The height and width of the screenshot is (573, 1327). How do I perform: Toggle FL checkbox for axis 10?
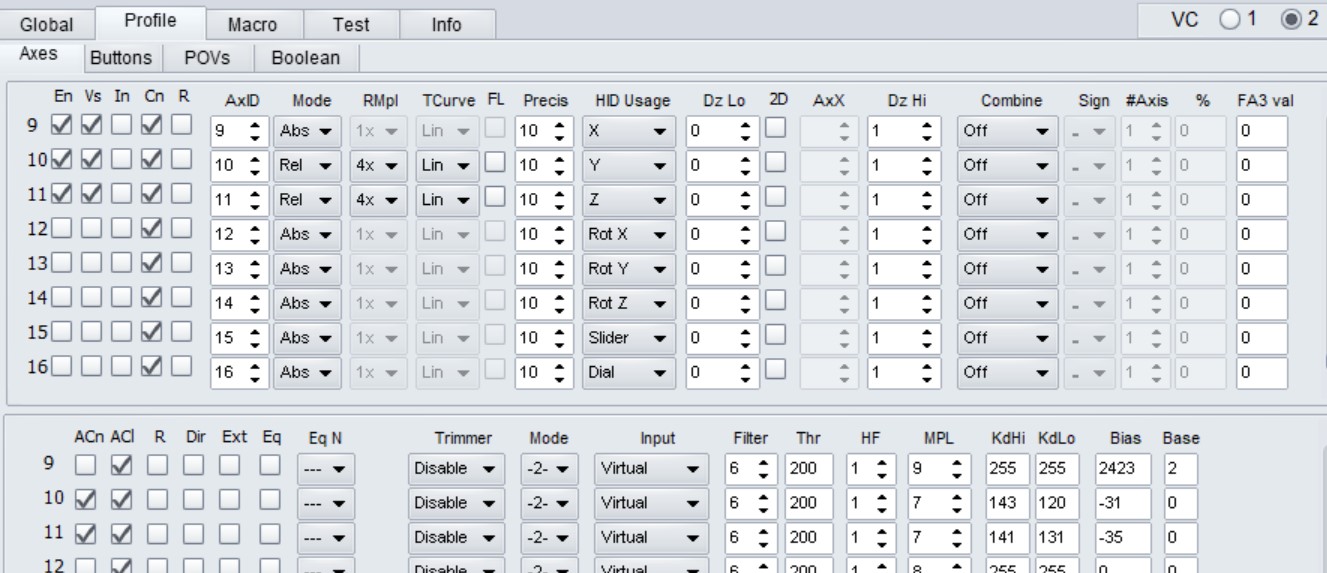(495, 161)
